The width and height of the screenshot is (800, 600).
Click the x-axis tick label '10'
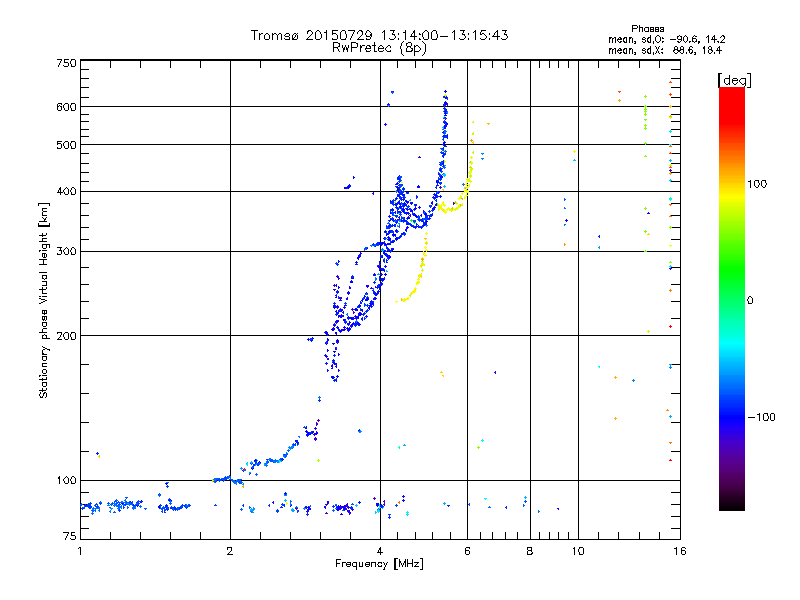(x=578, y=551)
